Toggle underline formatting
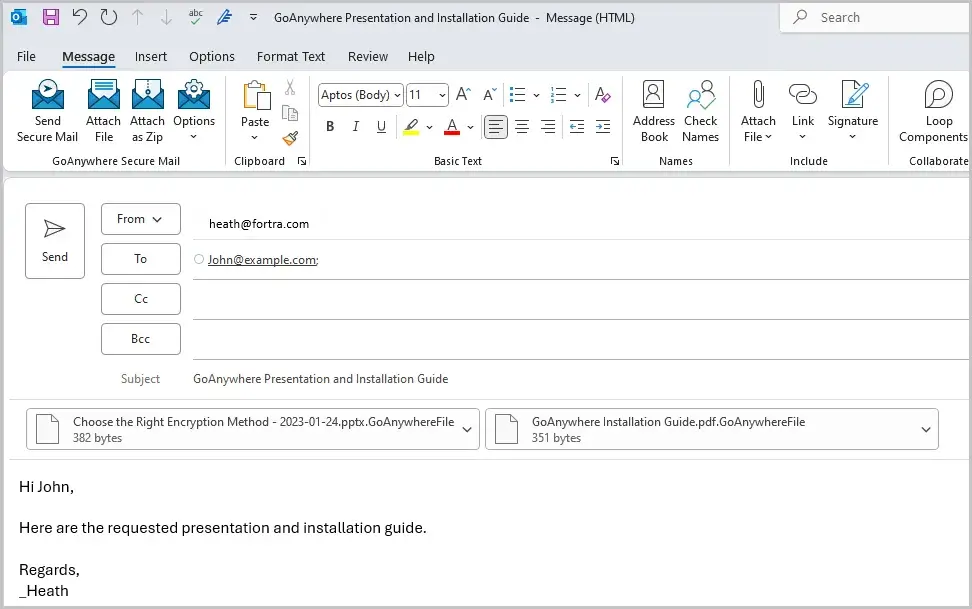The width and height of the screenshot is (972, 609). (381, 127)
